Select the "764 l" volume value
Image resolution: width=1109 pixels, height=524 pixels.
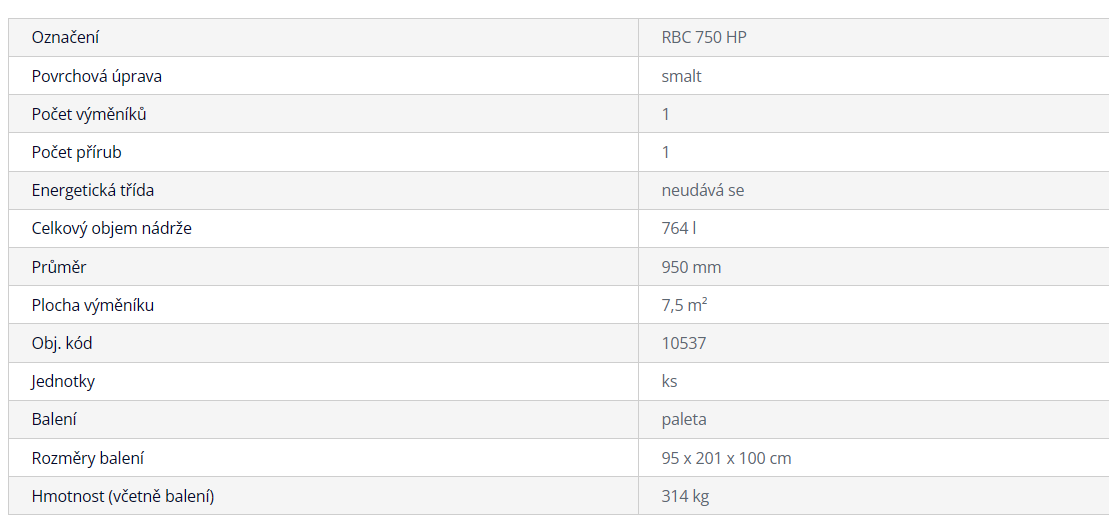point(678,228)
